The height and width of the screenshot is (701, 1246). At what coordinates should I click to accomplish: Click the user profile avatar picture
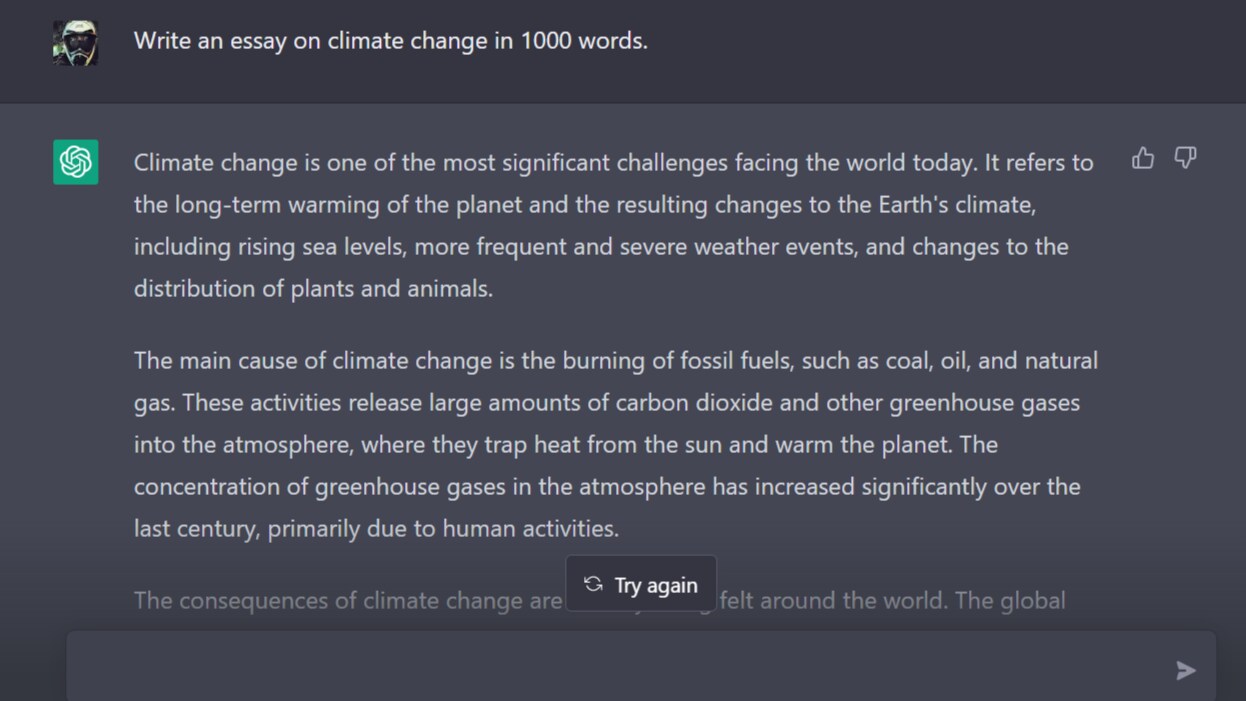76,43
